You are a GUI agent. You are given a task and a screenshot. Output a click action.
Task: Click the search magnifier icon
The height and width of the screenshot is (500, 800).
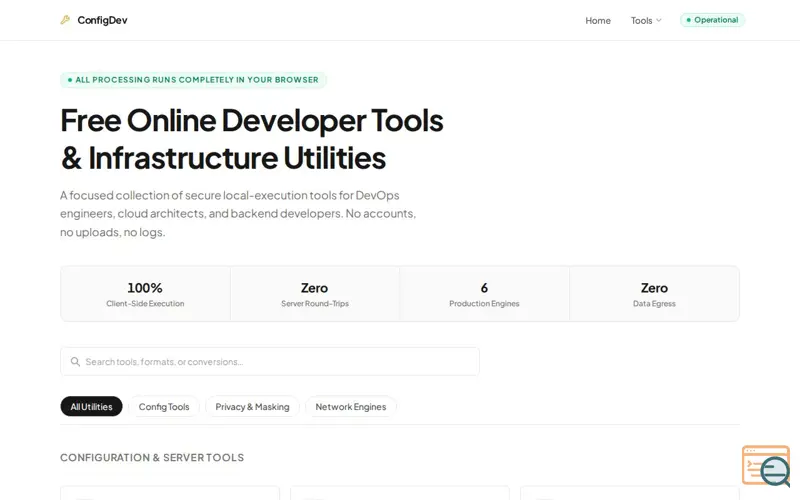[x=75, y=362]
